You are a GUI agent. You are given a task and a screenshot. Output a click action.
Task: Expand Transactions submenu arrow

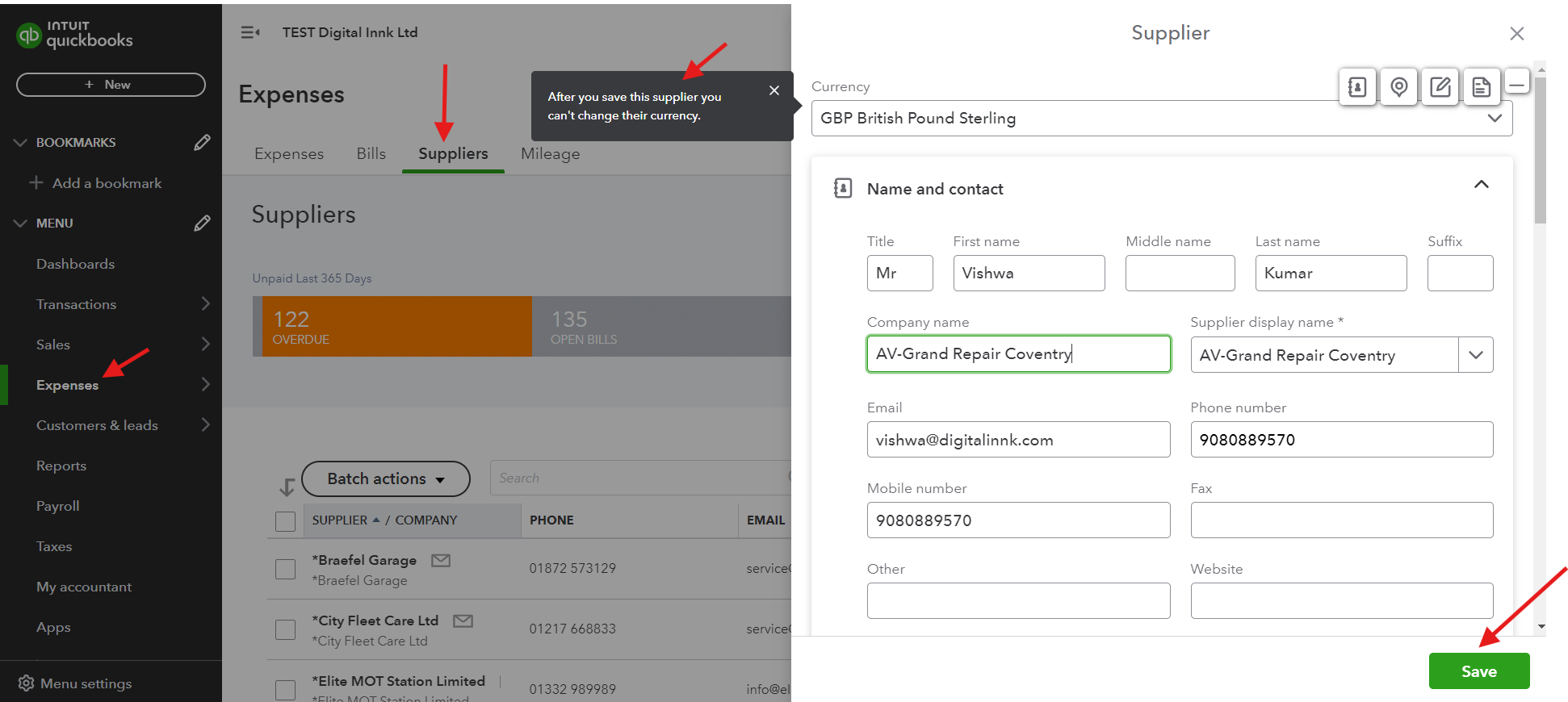point(205,303)
